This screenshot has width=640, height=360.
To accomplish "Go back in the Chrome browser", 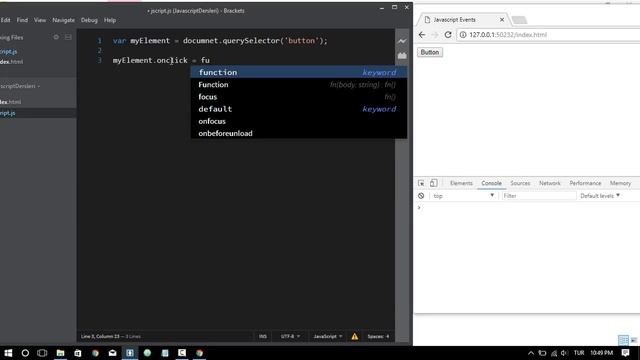I will coord(422,35).
